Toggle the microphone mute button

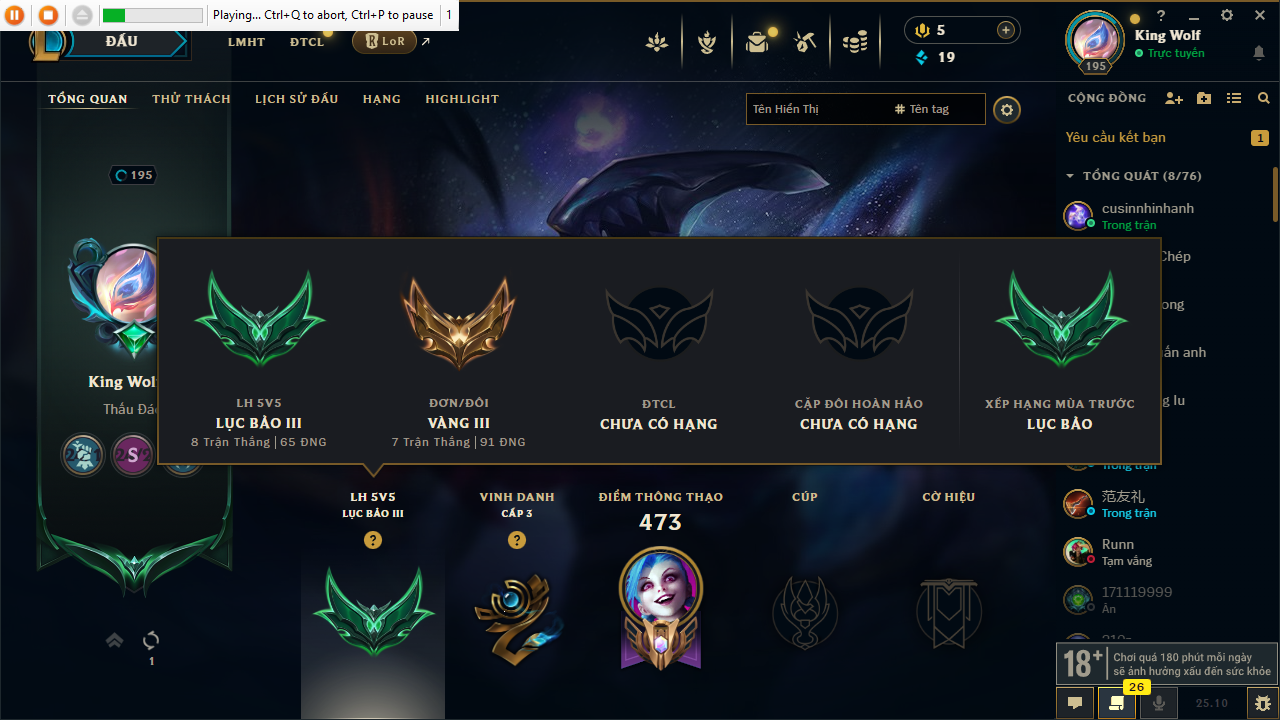pyautogui.click(x=1158, y=703)
